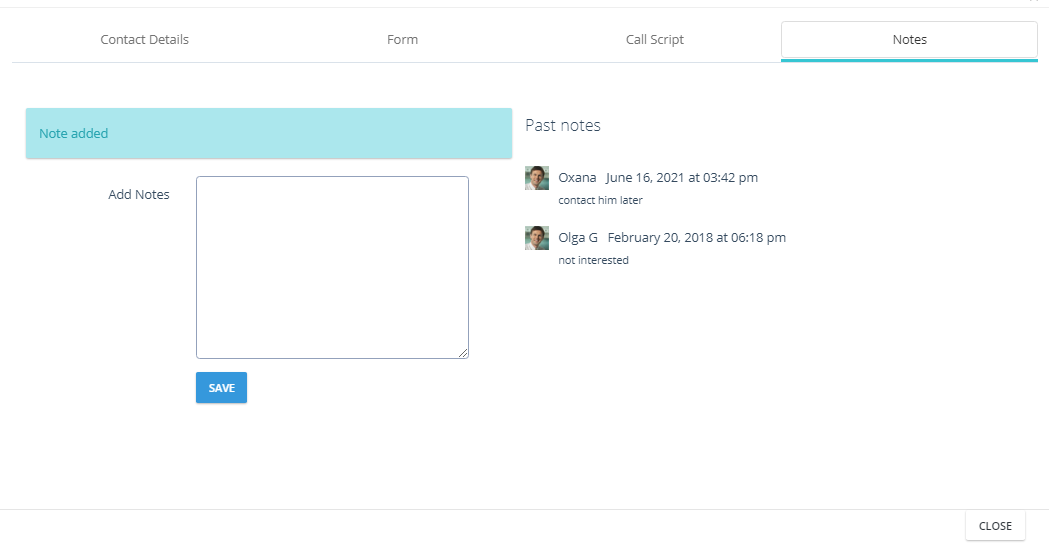Click the note text 'contact him later'
This screenshot has width=1049, height=553.
[600, 200]
